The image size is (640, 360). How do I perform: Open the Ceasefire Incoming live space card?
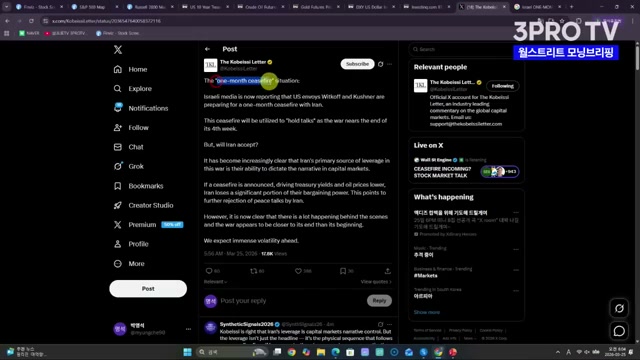[466, 168]
